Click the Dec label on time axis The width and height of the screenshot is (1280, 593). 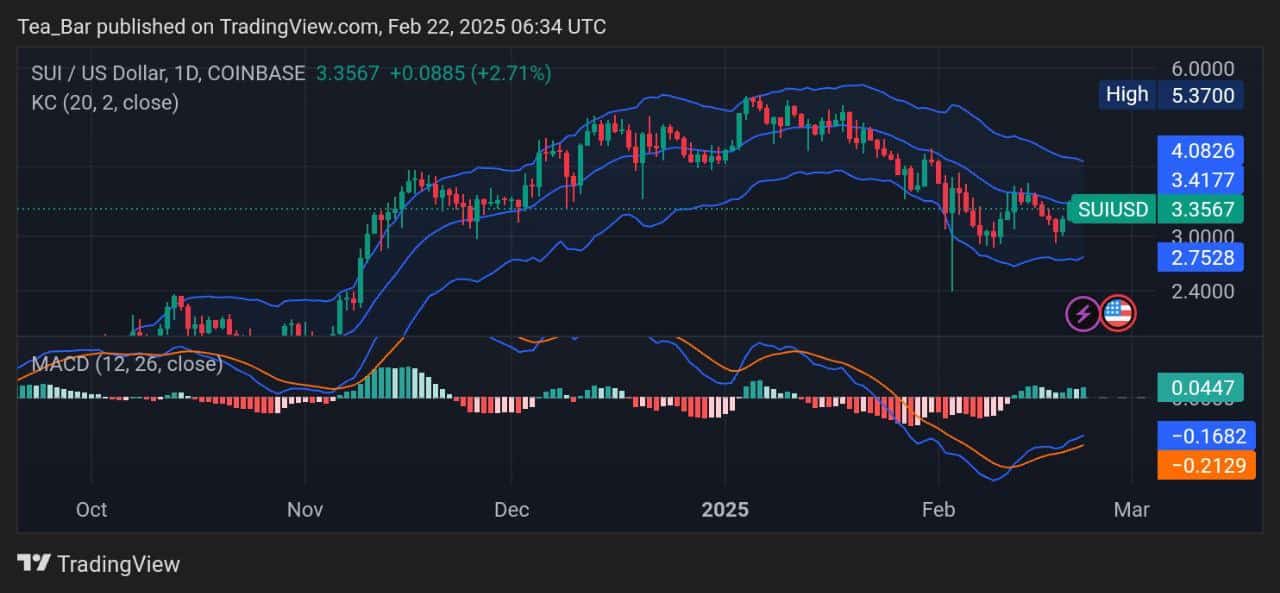[512, 509]
